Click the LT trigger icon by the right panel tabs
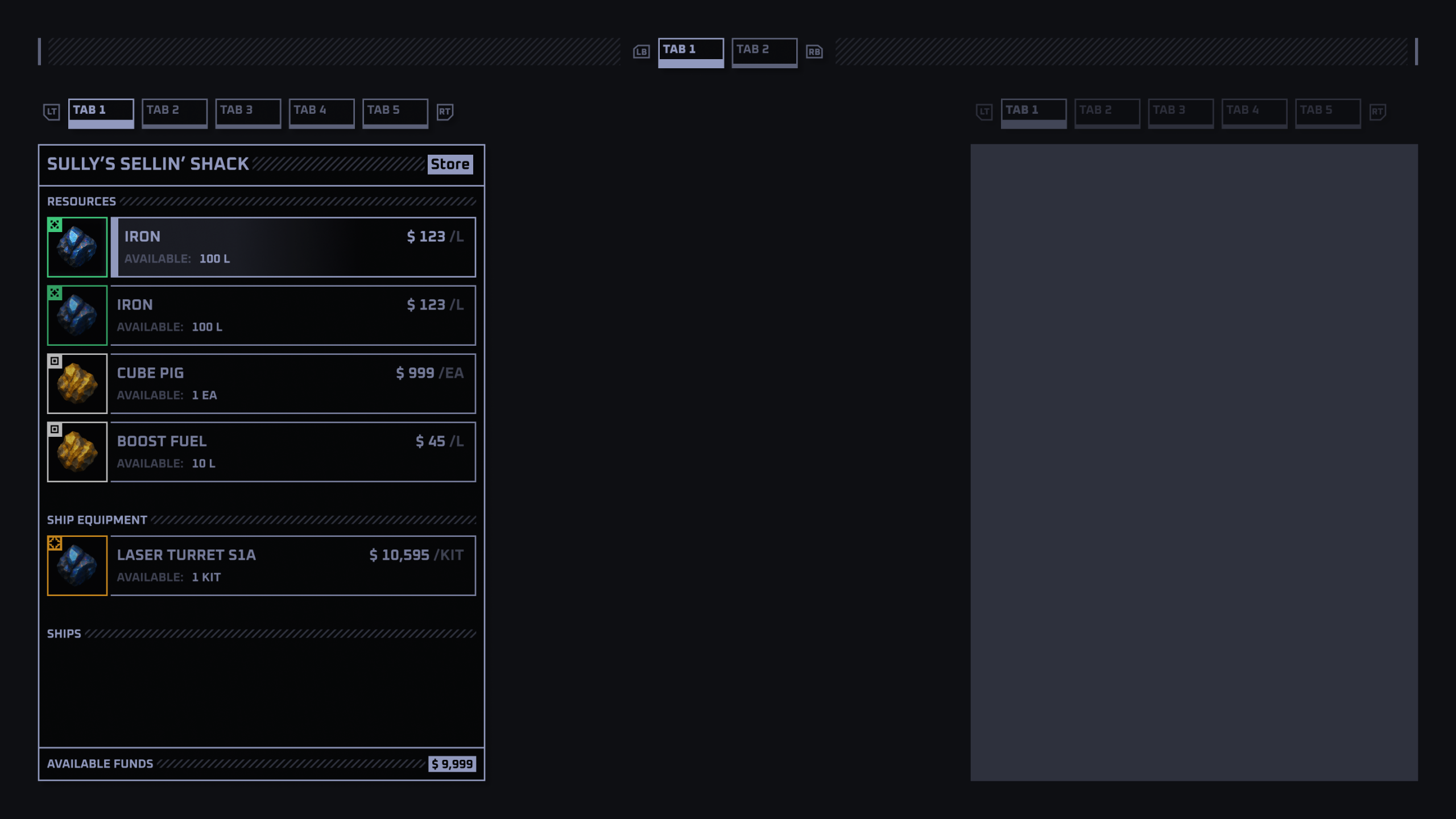 pos(984,111)
